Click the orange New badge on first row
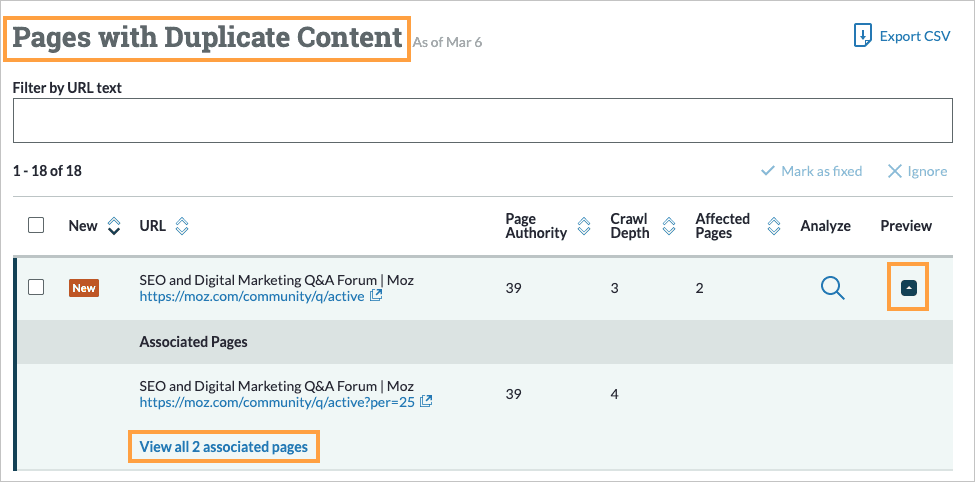Image resolution: width=975 pixels, height=482 pixels. click(84, 288)
